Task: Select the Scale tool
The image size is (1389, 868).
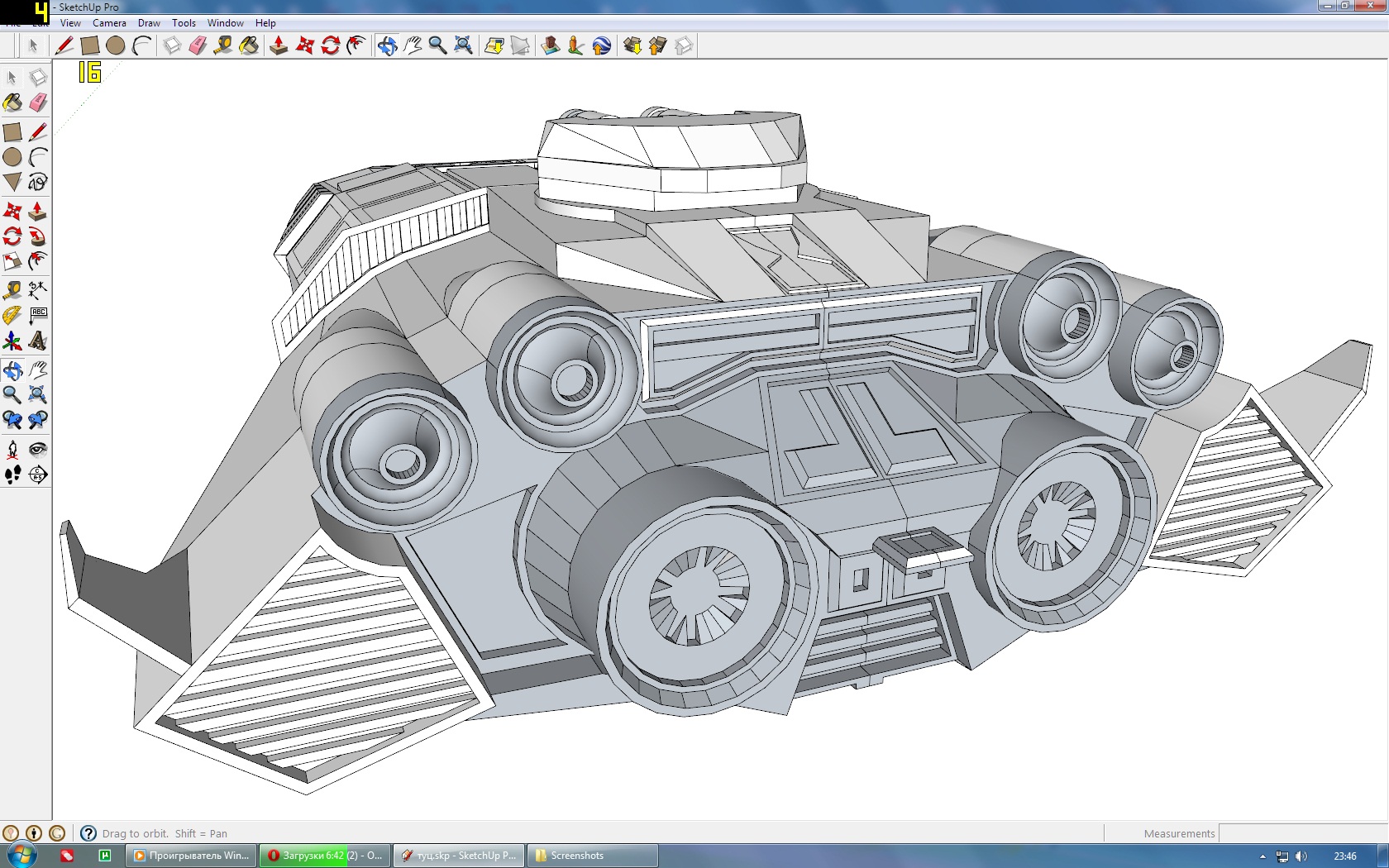Action: (12, 261)
